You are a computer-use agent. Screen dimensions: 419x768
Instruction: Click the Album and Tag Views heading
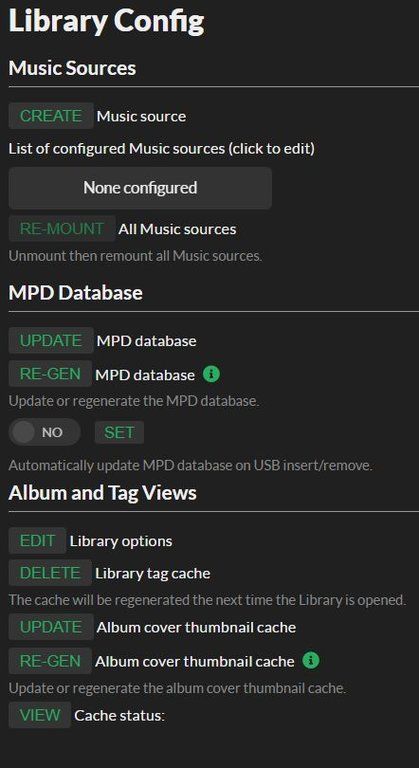pyautogui.click(x=102, y=493)
